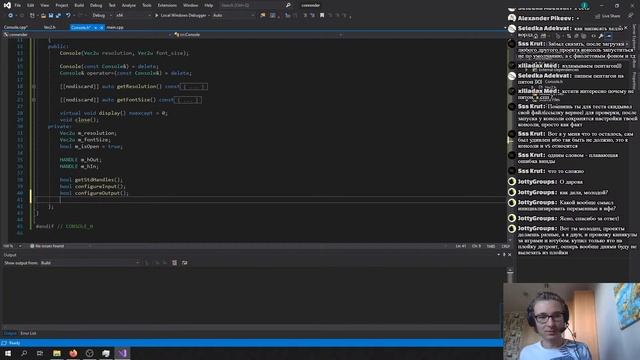Screen dimensions: 640x360
Task: Click the line 'Vec2u m_resolution;'
Action: tap(88, 133)
